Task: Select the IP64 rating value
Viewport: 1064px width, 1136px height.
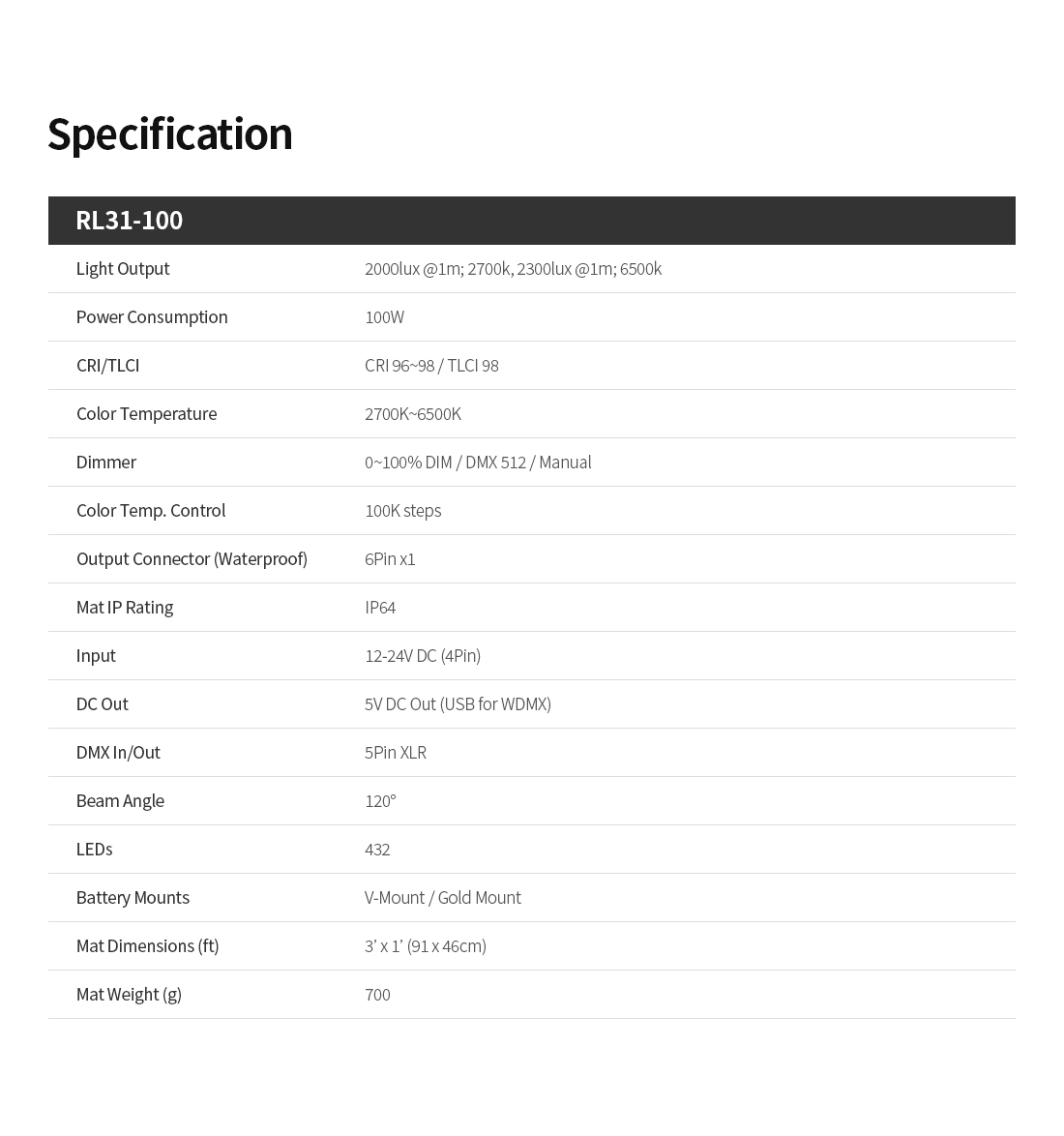Action: [379, 607]
